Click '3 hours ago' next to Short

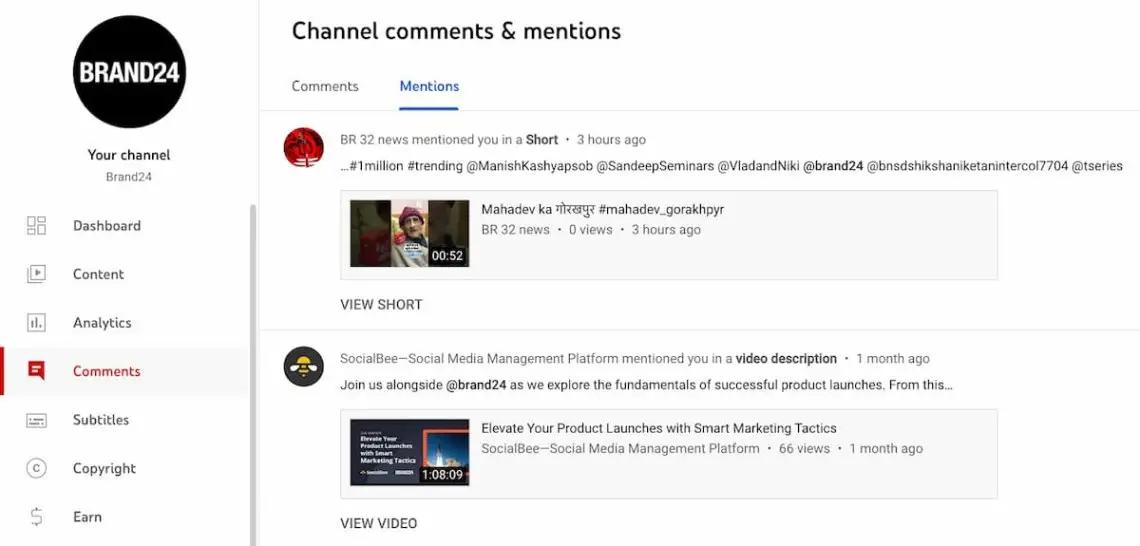611,140
